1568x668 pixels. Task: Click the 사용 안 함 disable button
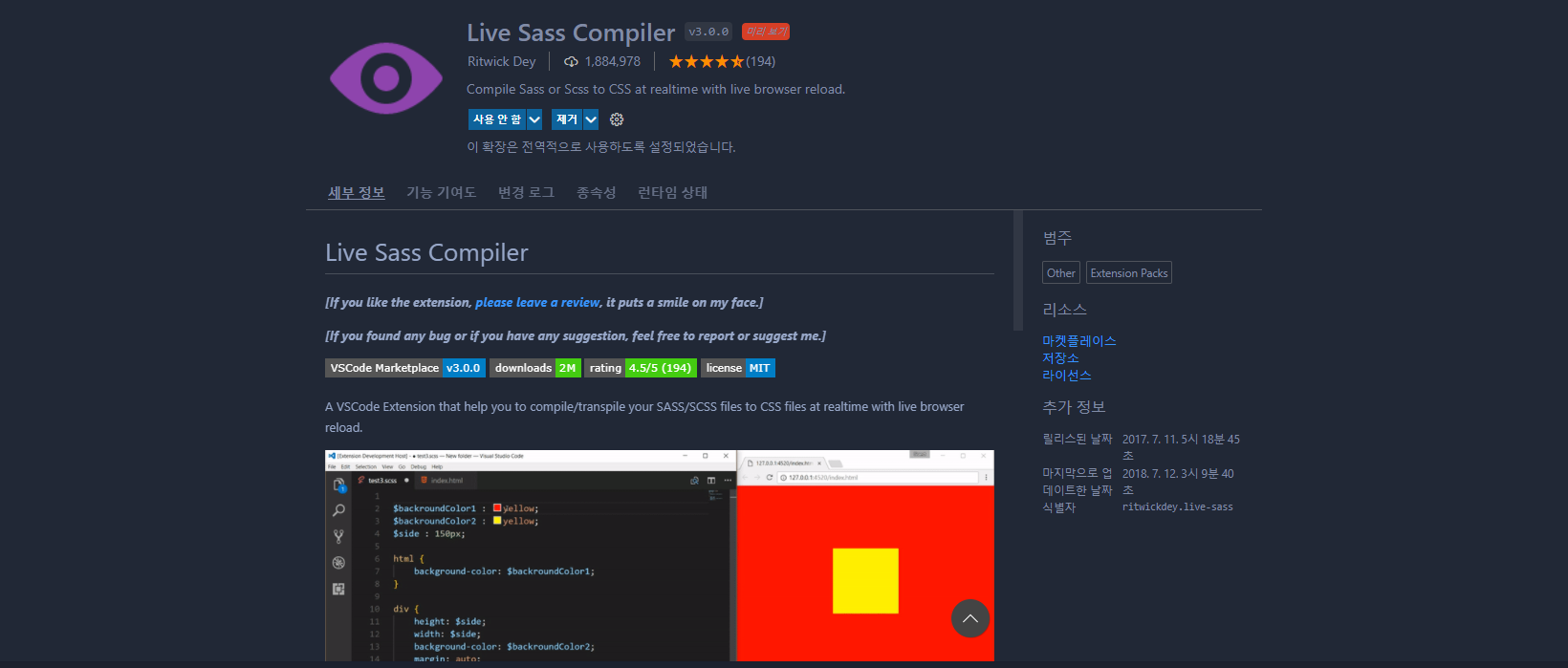(497, 119)
